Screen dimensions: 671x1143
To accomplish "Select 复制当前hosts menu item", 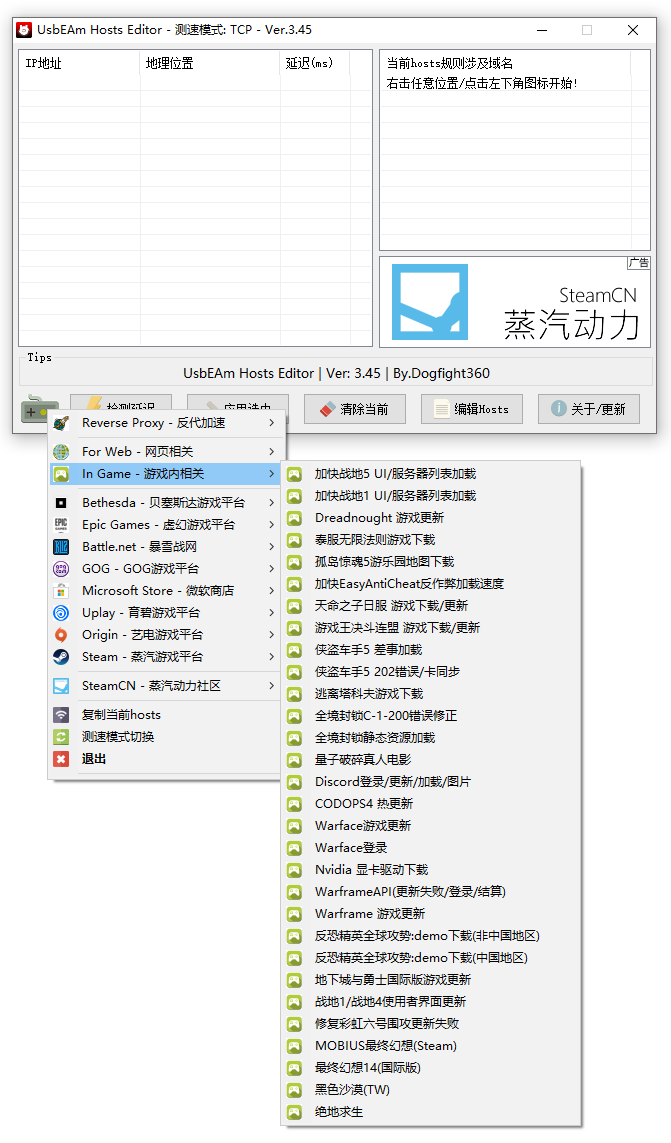I will coord(121,715).
